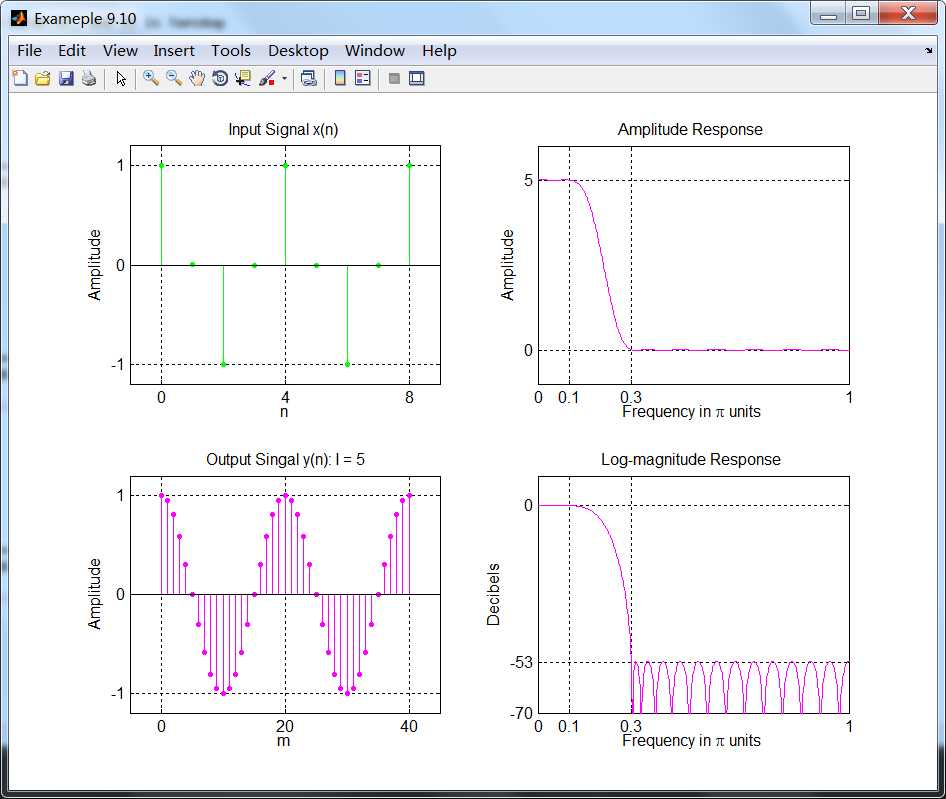Click the Brush/Select Data tool
Viewport: 946px width, 799px height.
[x=267, y=78]
